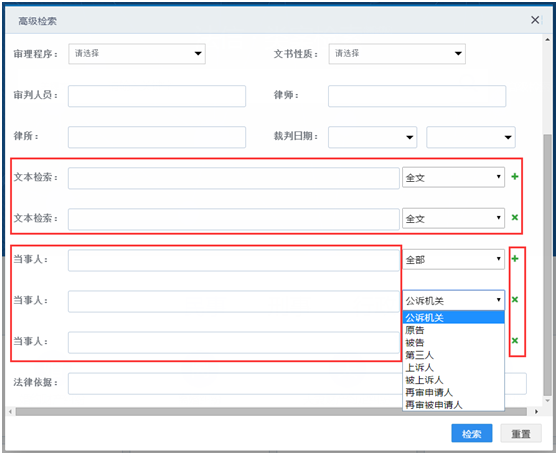
Task: Open the 审理程序 dropdown
Action: (x=137, y=54)
